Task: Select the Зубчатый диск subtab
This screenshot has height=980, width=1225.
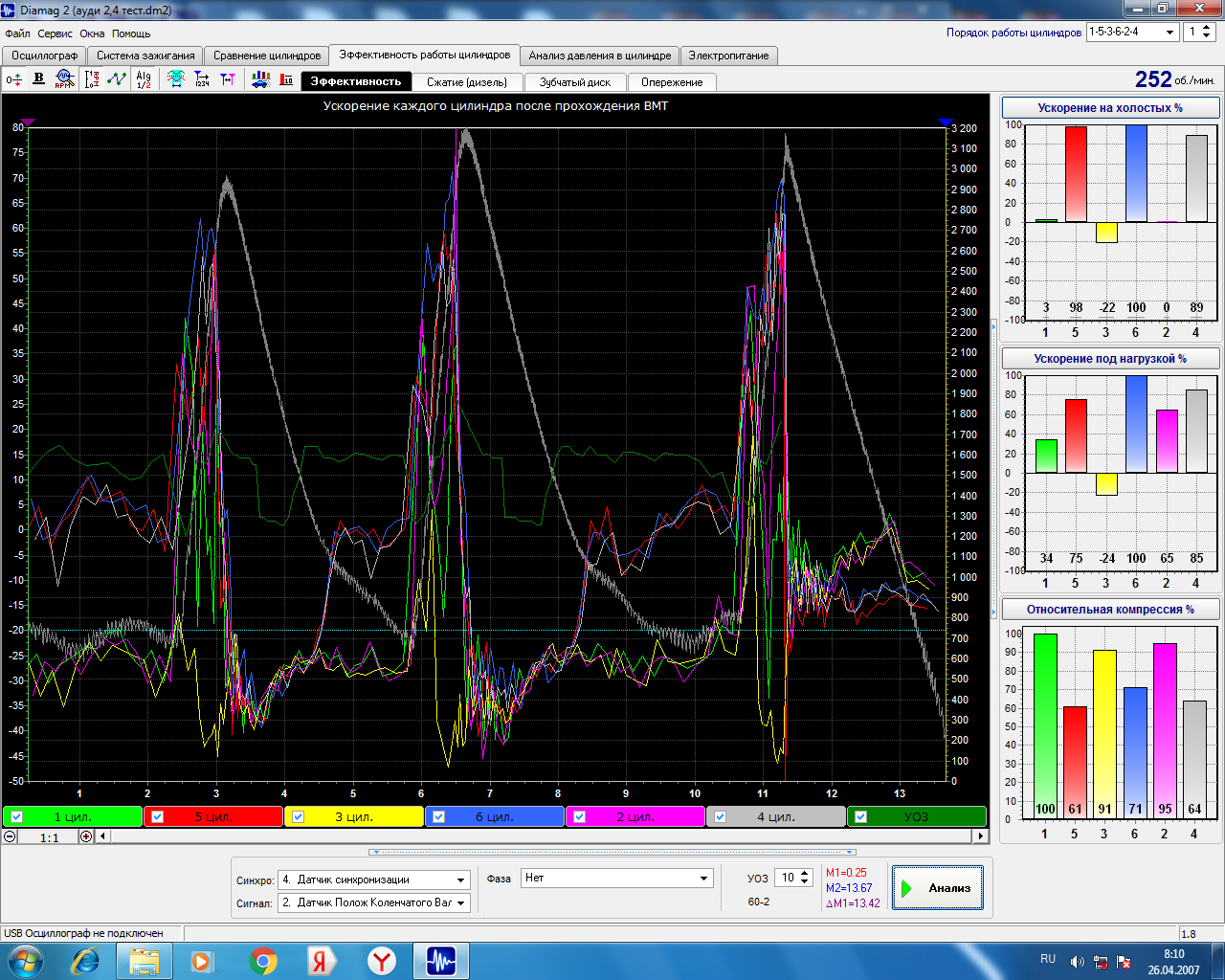Action: click(x=575, y=82)
